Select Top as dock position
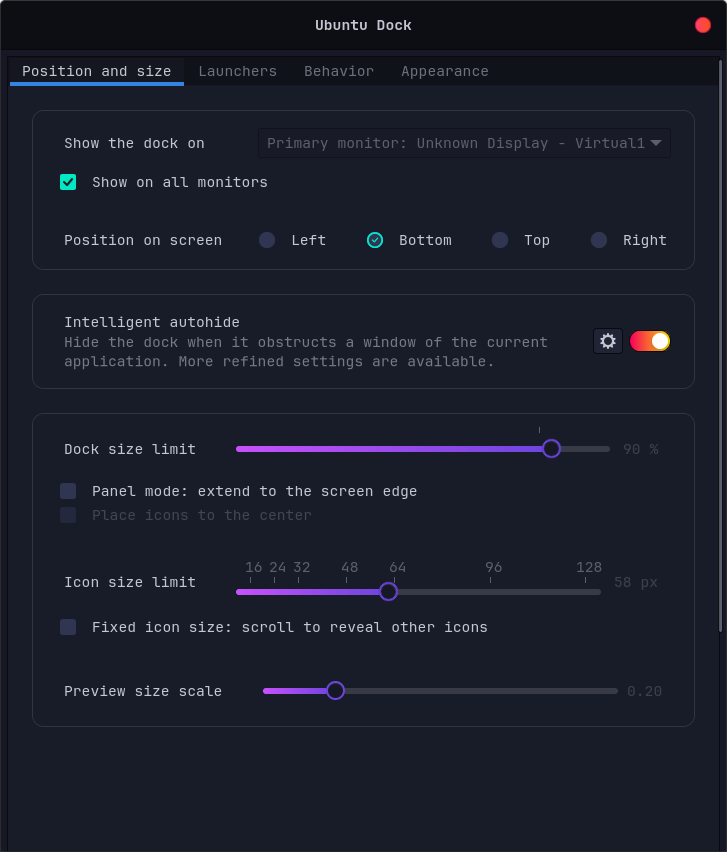Viewport: 727px width, 852px height. coord(500,240)
